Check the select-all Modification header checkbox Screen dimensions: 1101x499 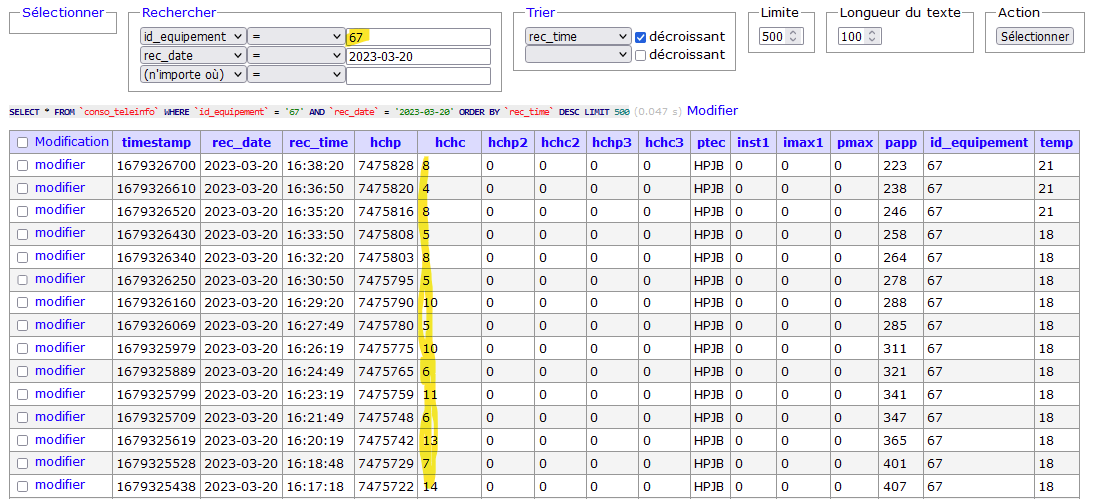[22, 143]
